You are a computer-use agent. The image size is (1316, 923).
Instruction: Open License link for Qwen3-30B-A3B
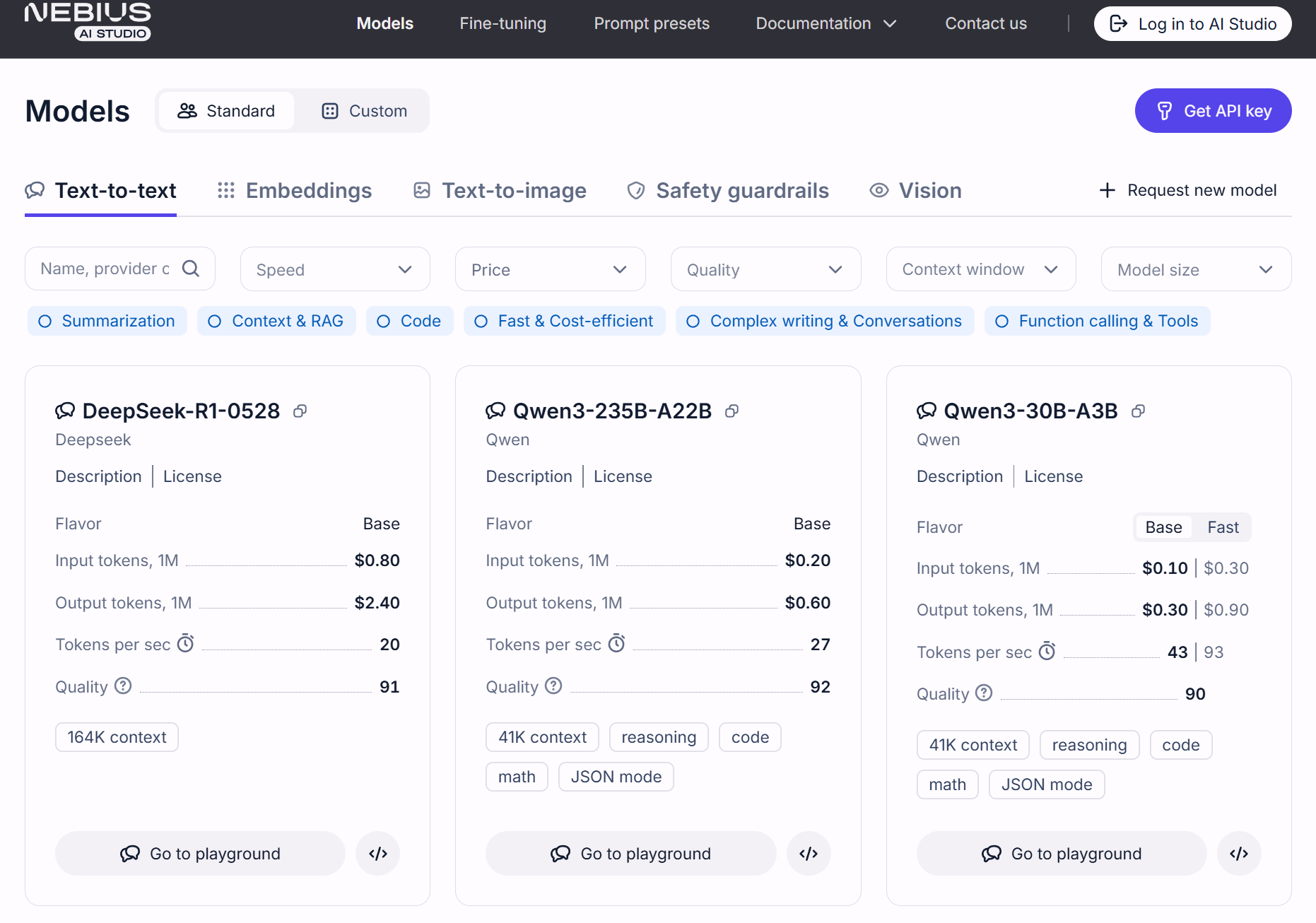1053,476
